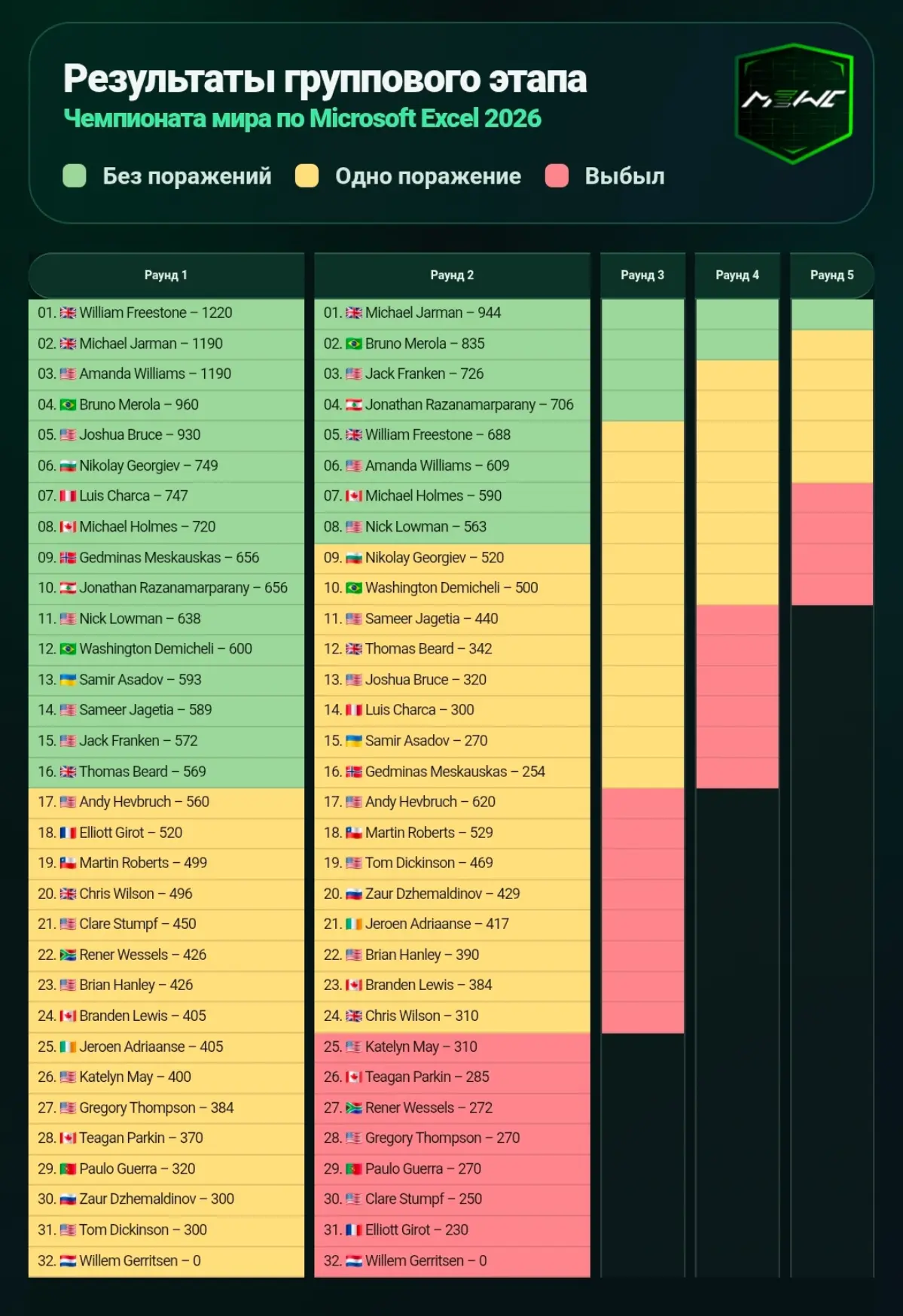Image resolution: width=903 pixels, height=1316 pixels.
Task: Click the row 'Gregory Thompson – 384'
Action: coord(166,1107)
